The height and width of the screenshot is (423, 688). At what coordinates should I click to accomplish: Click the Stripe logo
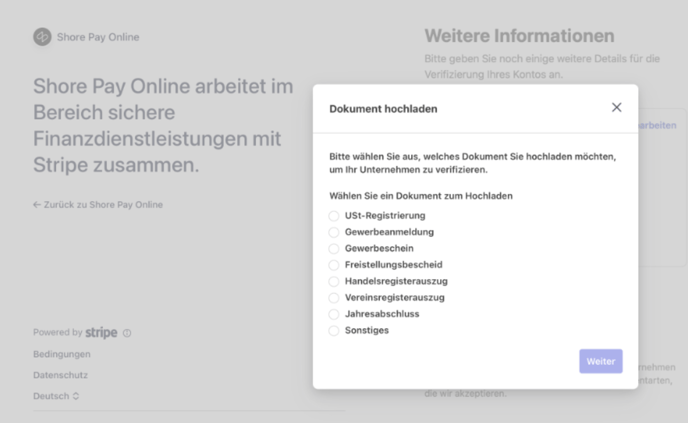(x=101, y=333)
